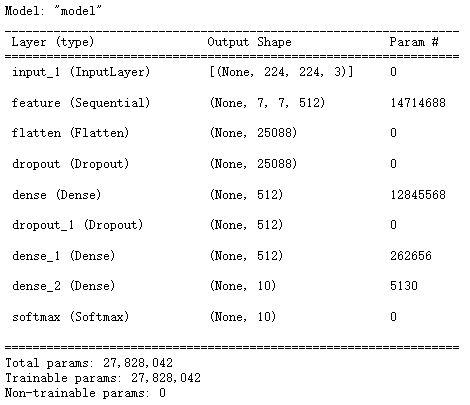This screenshot has height=405, width=470.
Task: Click the Param # column header
Action: coord(414,42)
